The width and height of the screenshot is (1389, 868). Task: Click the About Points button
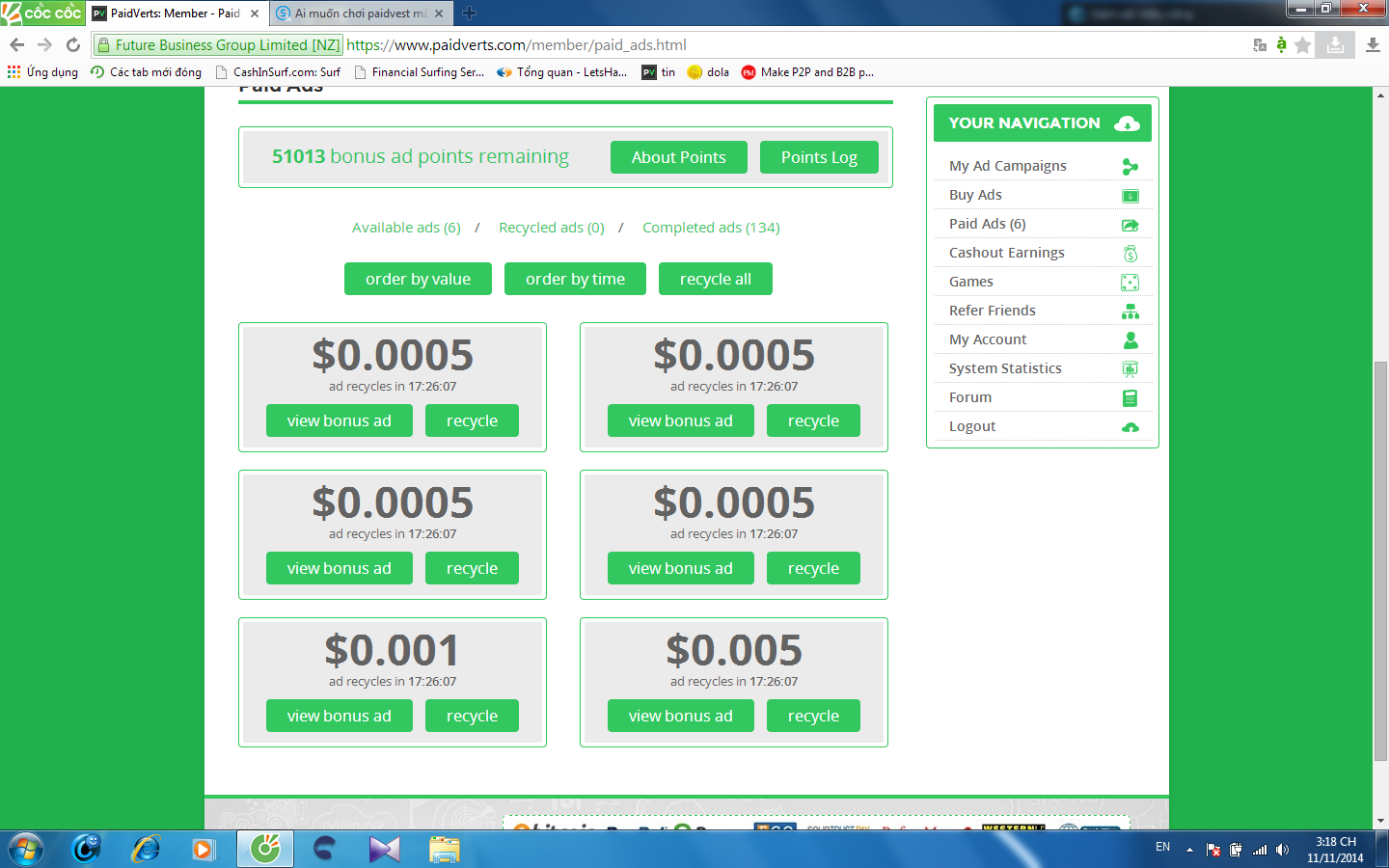click(x=679, y=157)
